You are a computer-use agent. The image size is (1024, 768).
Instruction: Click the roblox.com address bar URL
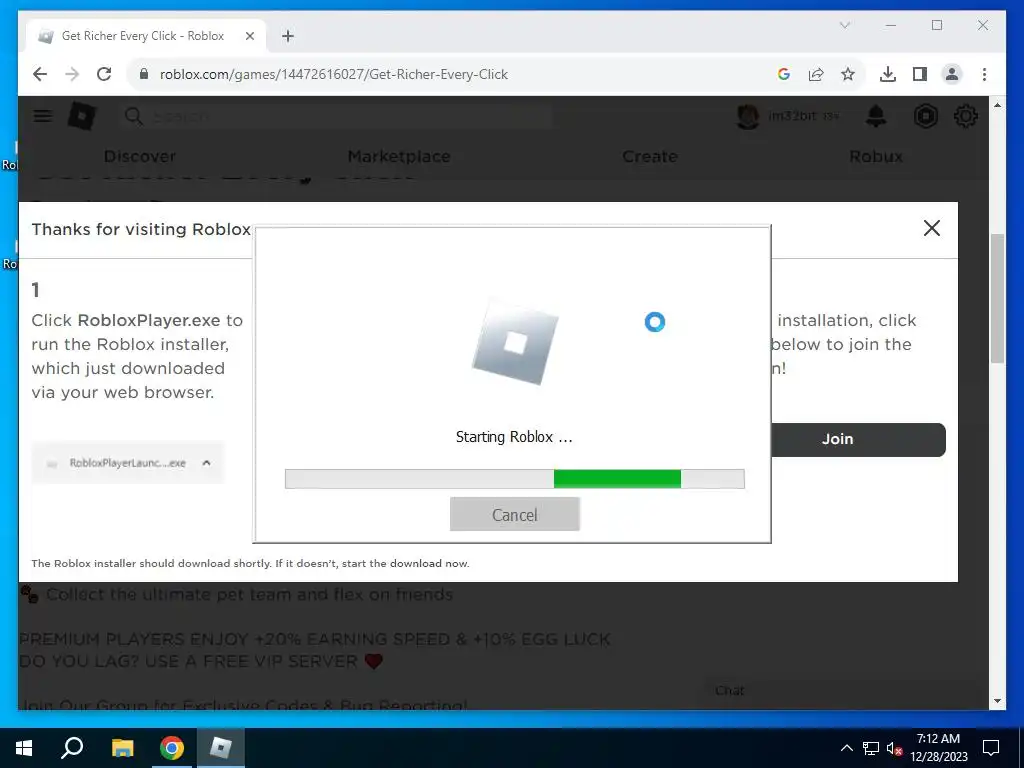click(x=334, y=74)
